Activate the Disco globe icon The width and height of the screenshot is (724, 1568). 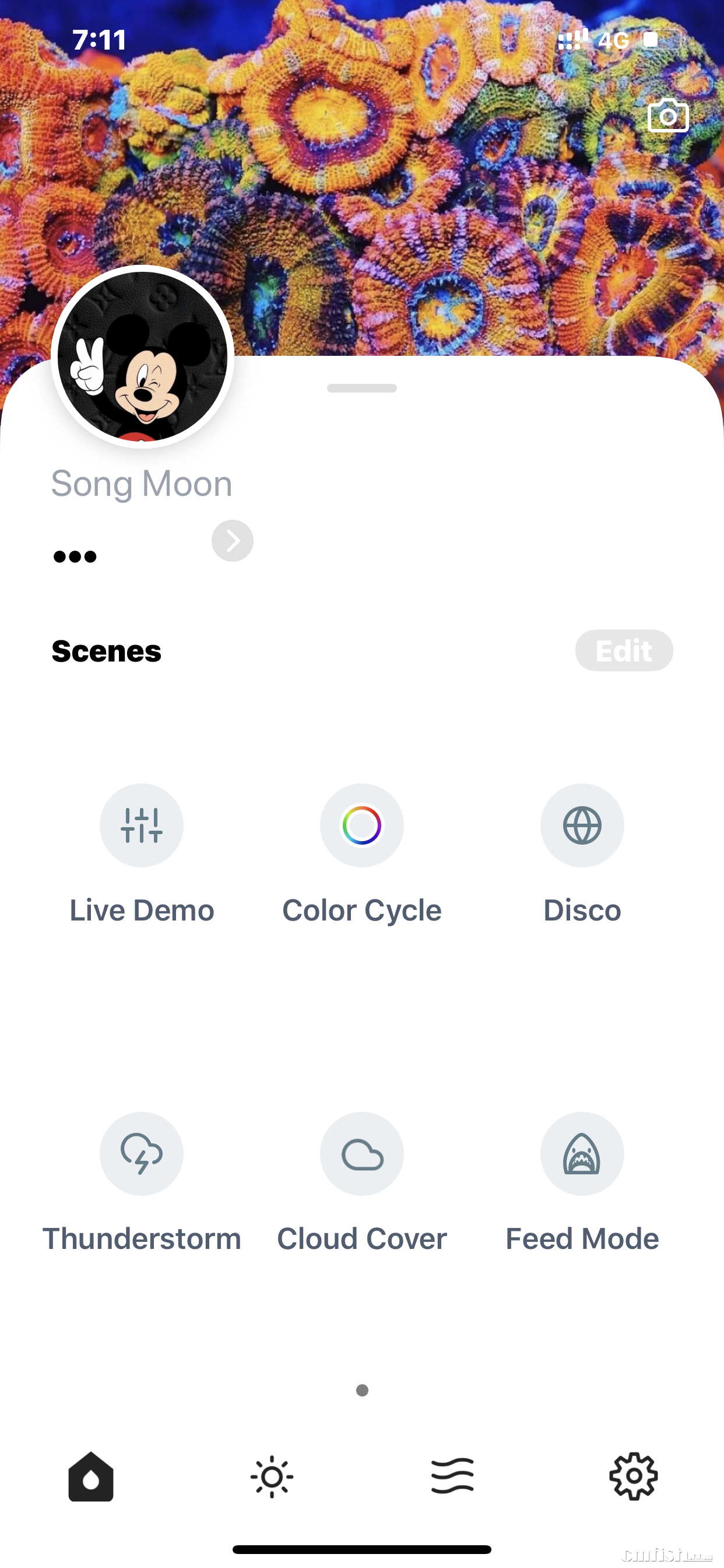click(582, 825)
